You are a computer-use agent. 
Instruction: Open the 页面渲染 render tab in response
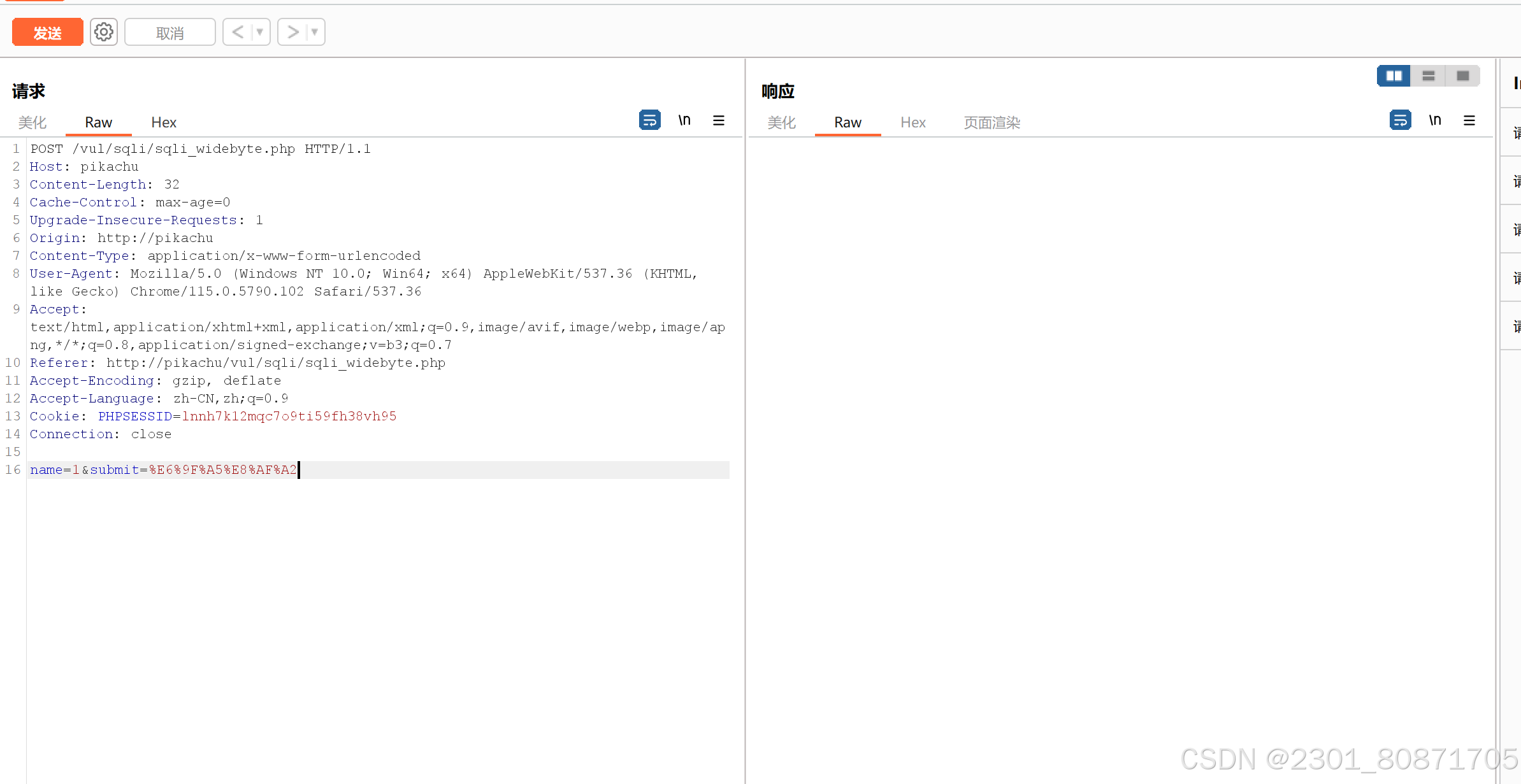pyautogui.click(x=991, y=122)
